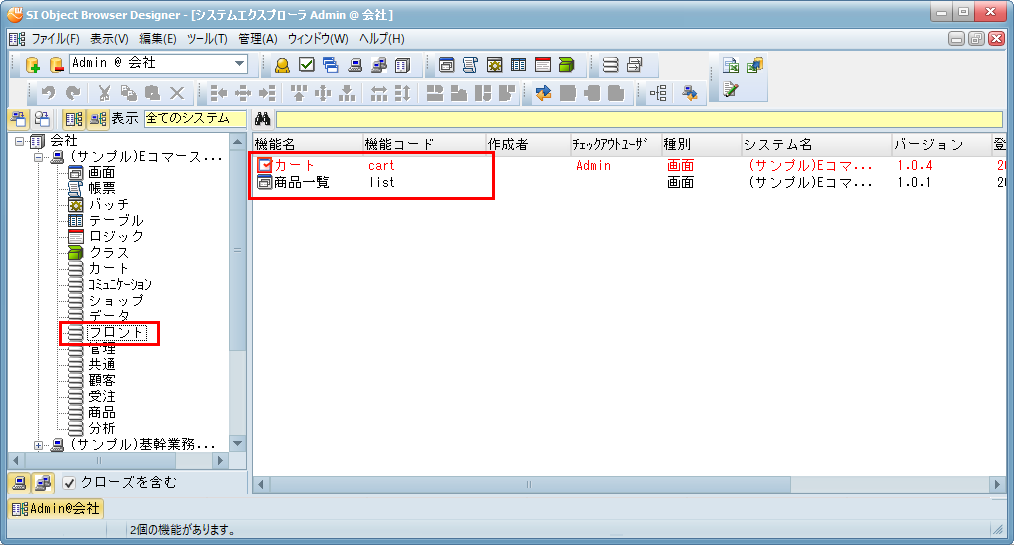Click the tree panel vertical scrollbar down arrow
This screenshot has height=545, width=1014.
[238, 443]
